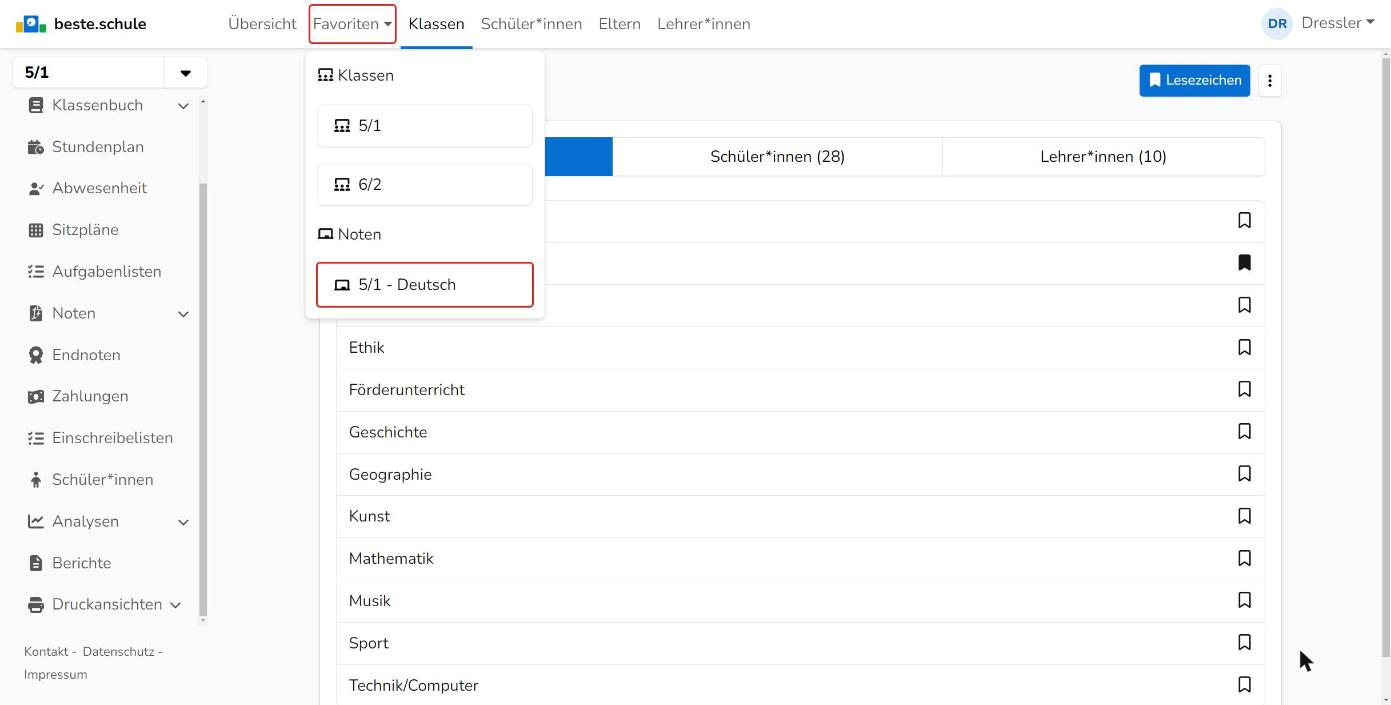1391x705 pixels.
Task: Toggle the bookmark in the first subject row
Action: click(1244, 220)
